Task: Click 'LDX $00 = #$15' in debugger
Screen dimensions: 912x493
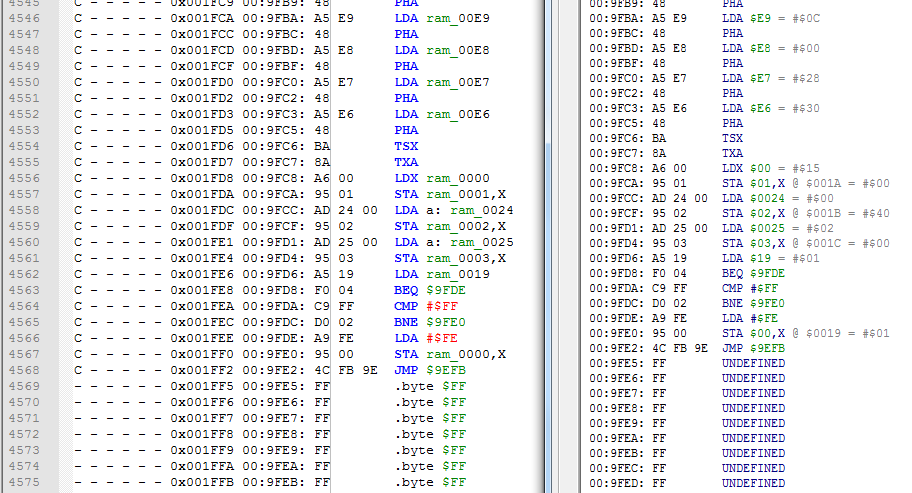Action: (771, 169)
